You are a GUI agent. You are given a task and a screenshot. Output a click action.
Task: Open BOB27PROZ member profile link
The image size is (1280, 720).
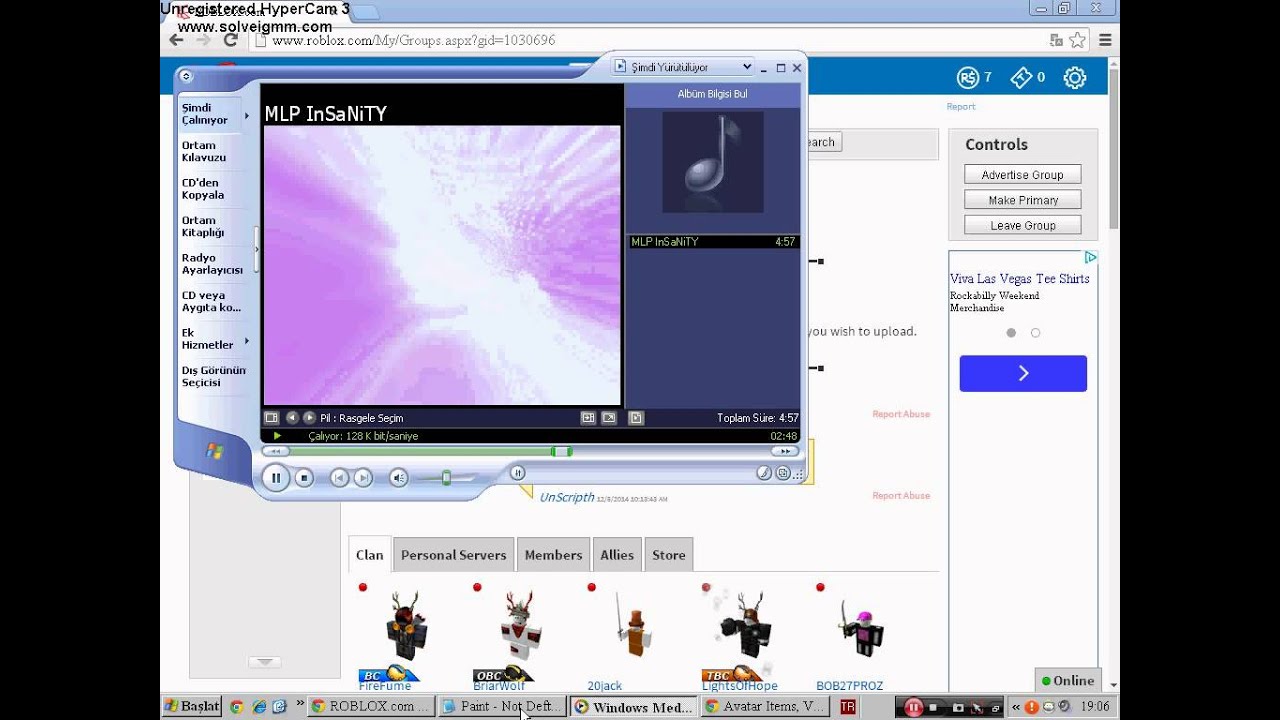[x=850, y=686]
